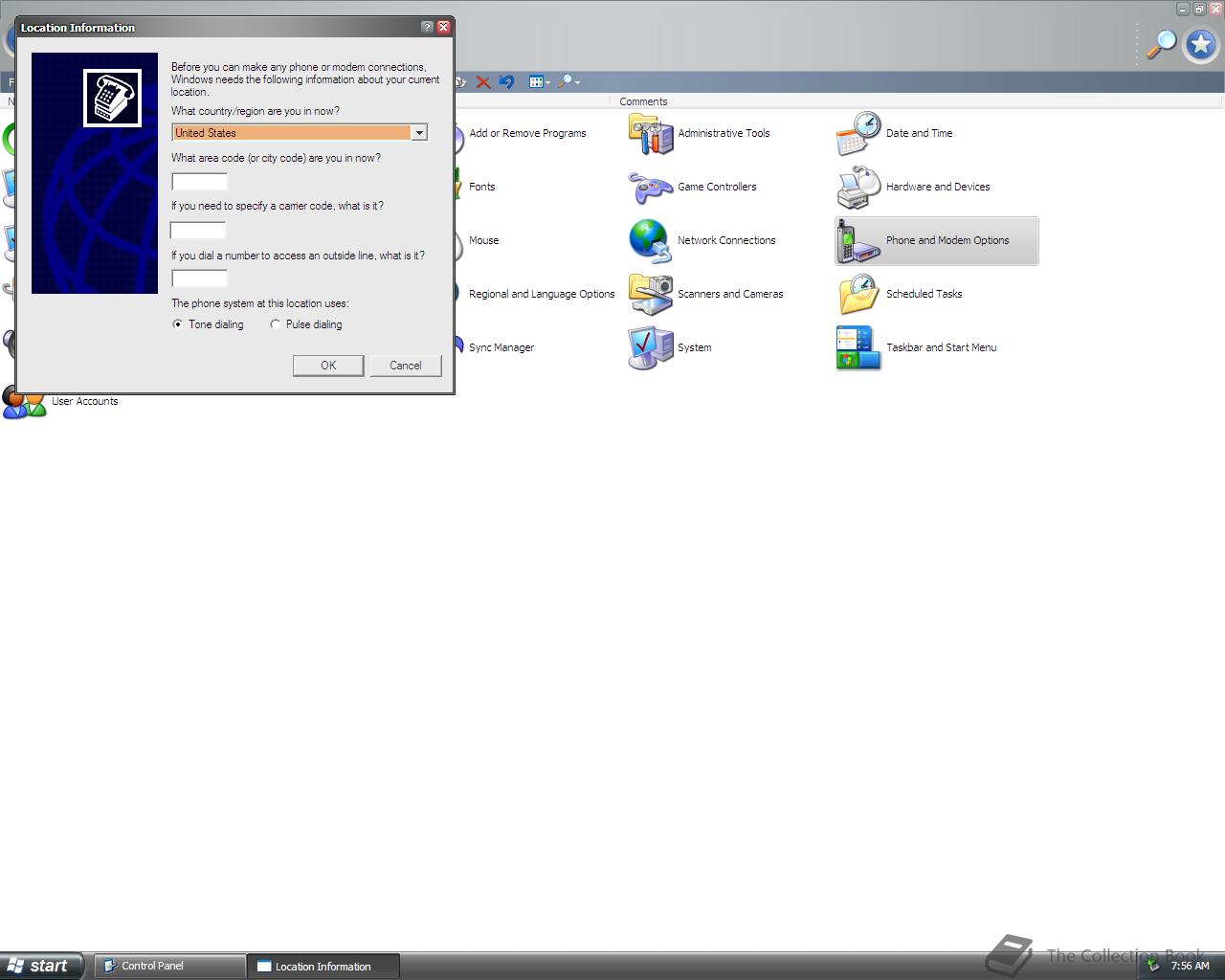Screen dimensions: 1225x980
Task: Open System applet icon
Action: (x=651, y=348)
